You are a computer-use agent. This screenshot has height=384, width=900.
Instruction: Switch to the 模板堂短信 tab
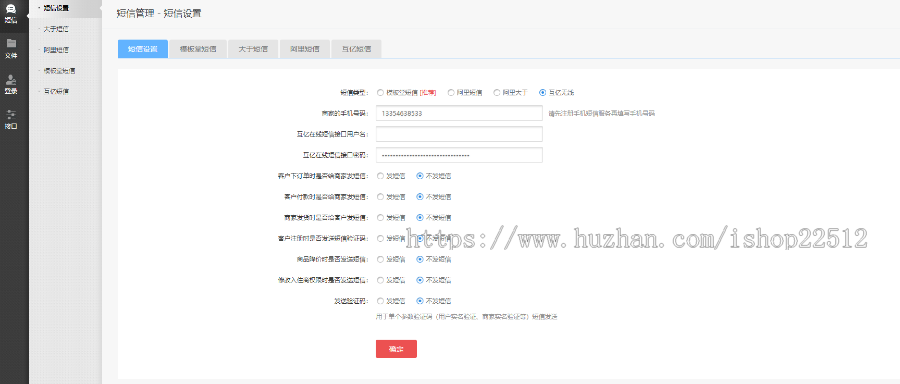198,49
